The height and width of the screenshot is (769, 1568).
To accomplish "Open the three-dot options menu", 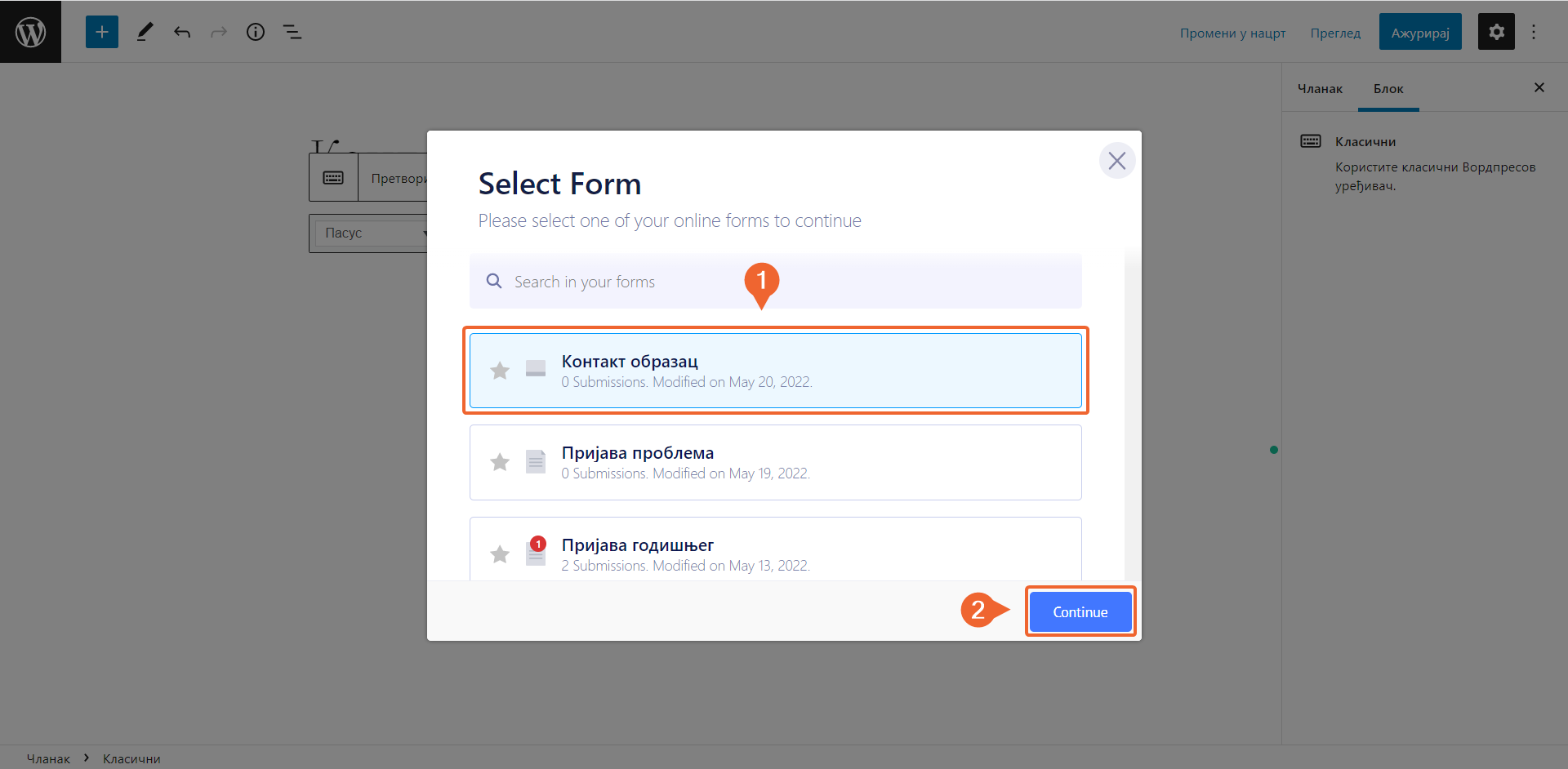I will point(1534,32).
